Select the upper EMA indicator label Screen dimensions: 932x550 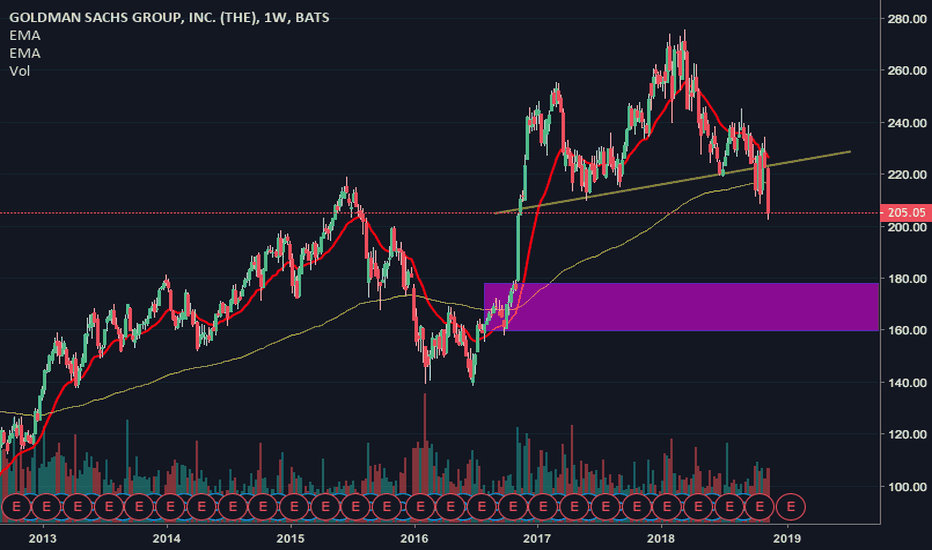(25, 35)
